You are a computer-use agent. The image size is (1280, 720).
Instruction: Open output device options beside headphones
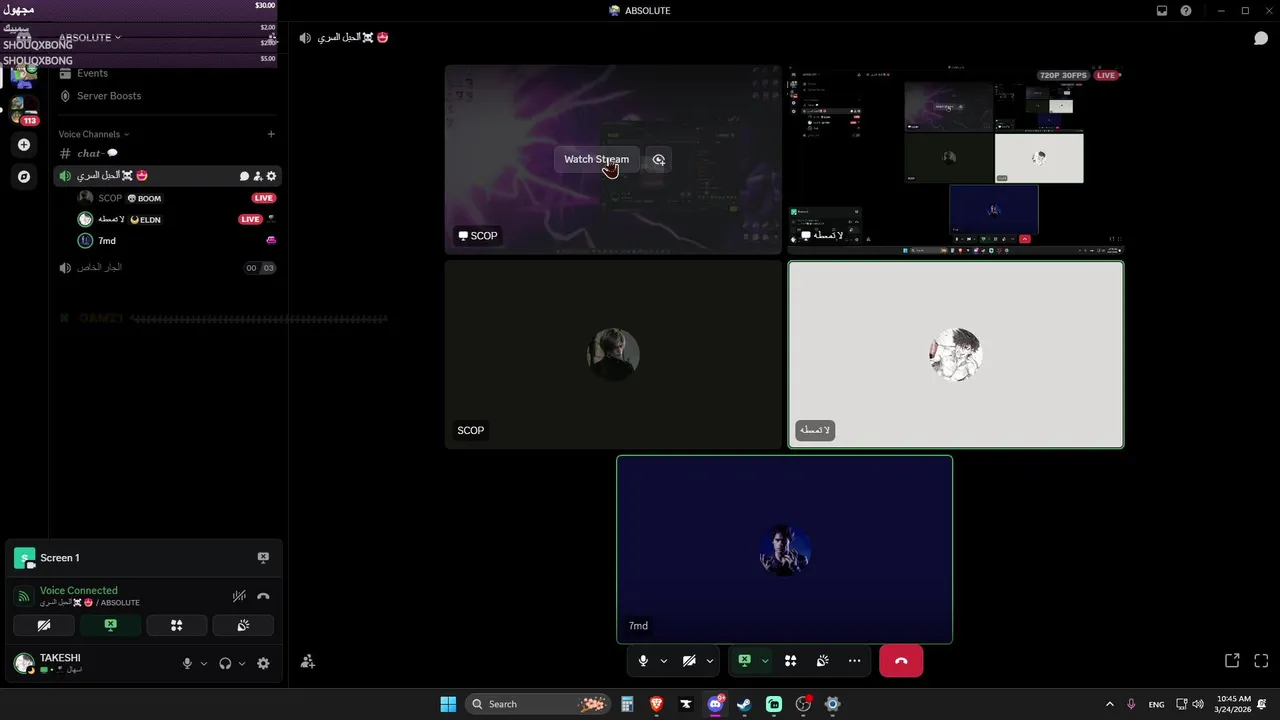242,663
